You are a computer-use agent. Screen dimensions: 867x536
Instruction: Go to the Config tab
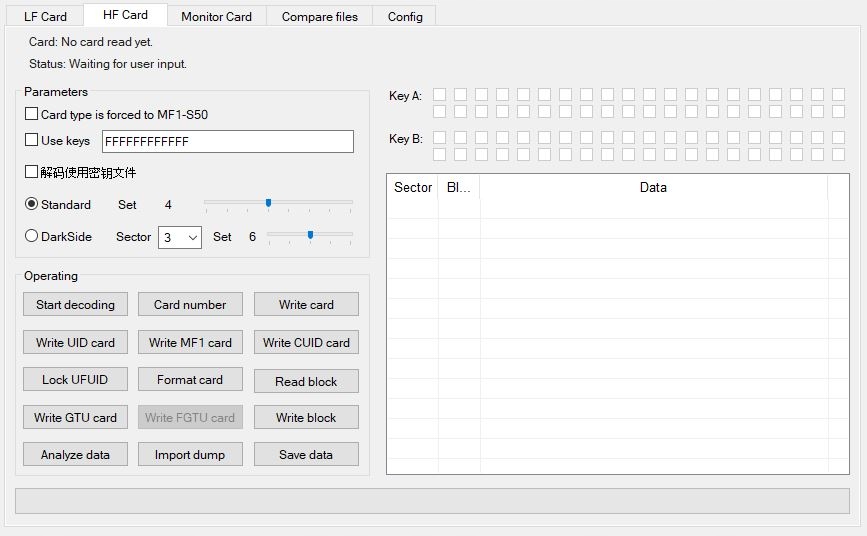click(405, 16)
